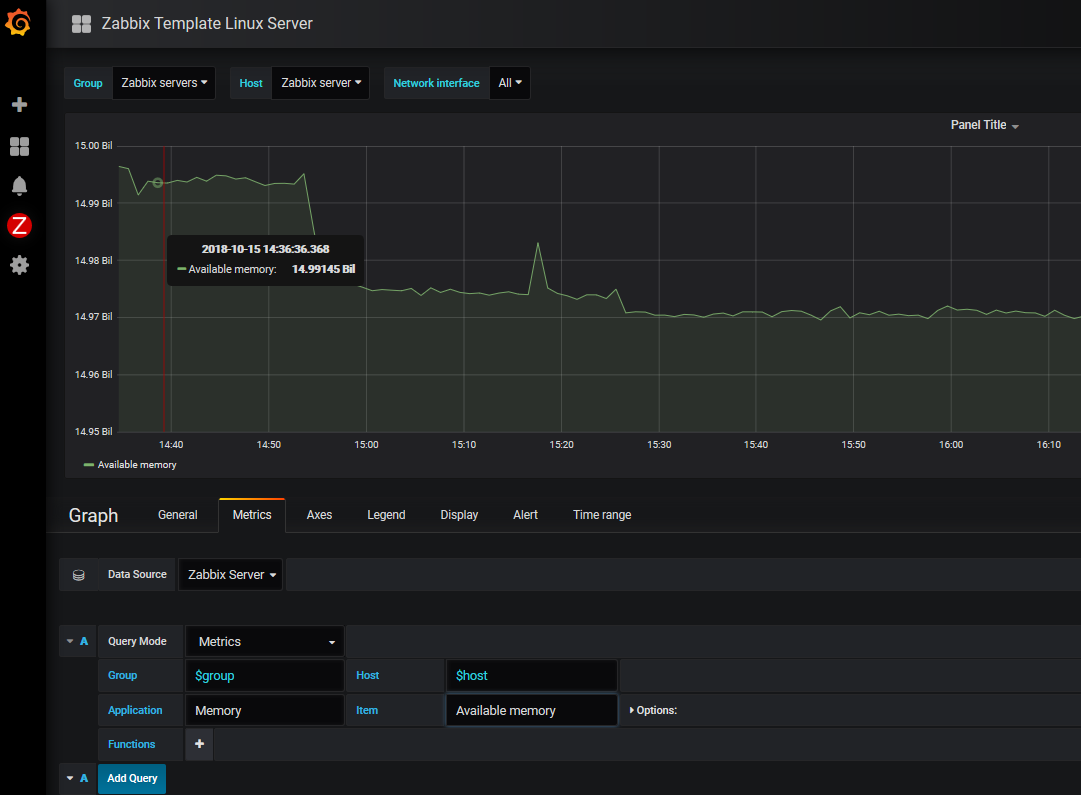Switch to the Time range tab
Image resolution: width=1081 pixels, height=795 pixels.
602,515
